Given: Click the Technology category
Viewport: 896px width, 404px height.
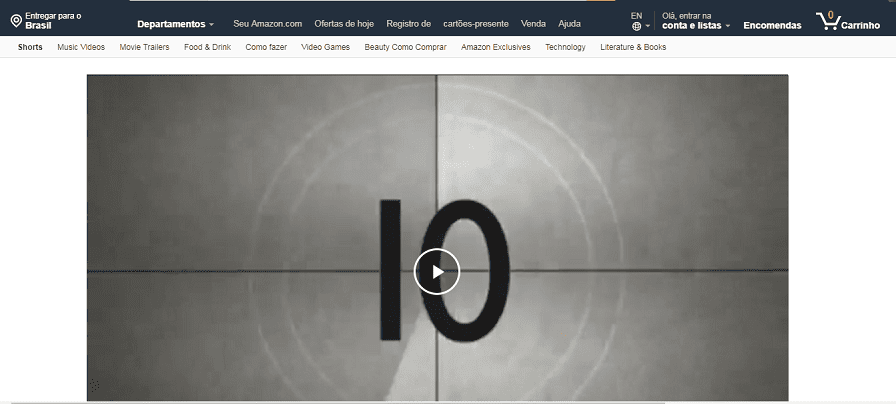Looking at the screenshot, I should click(x=565, y=47).
